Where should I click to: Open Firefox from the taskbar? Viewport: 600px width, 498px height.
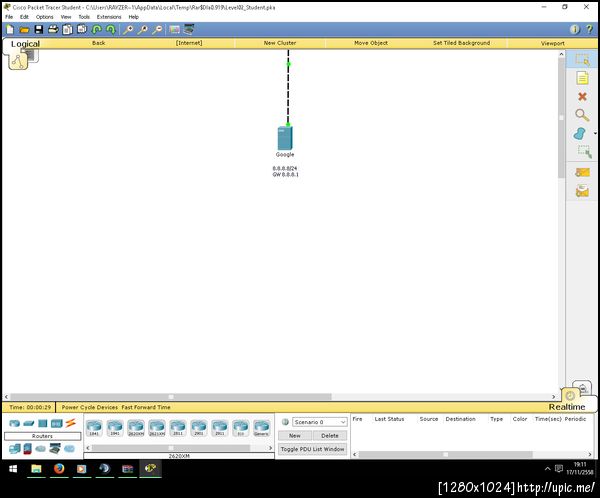(59, 469)
